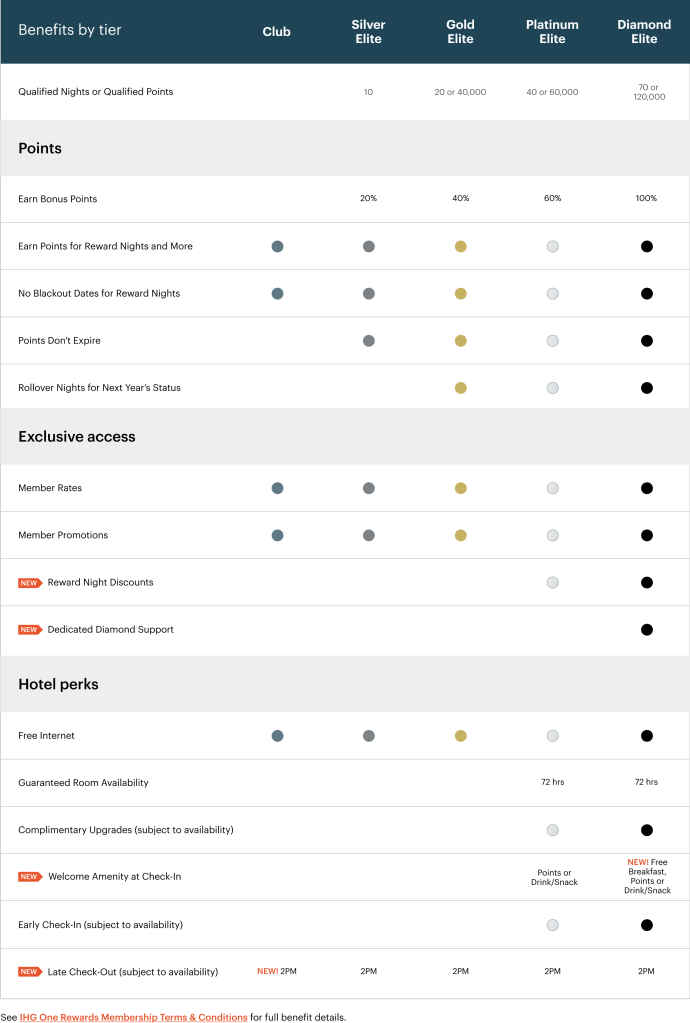Click Silver Elite dot for Points Don't Expire

[369, 341]
